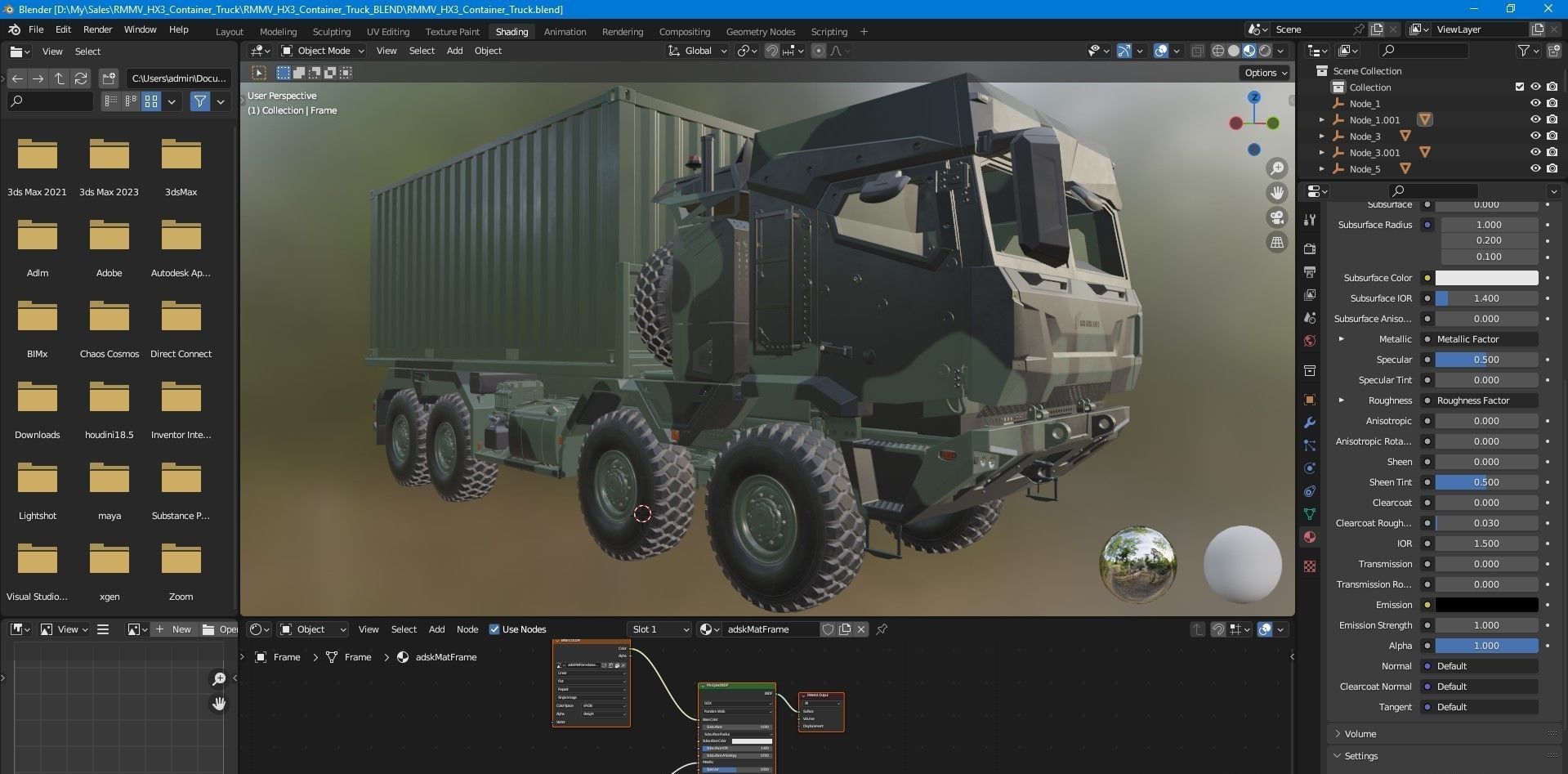Open the Output properties tab
Viewport: 1568px width, 774px height.
point(1310,271)
